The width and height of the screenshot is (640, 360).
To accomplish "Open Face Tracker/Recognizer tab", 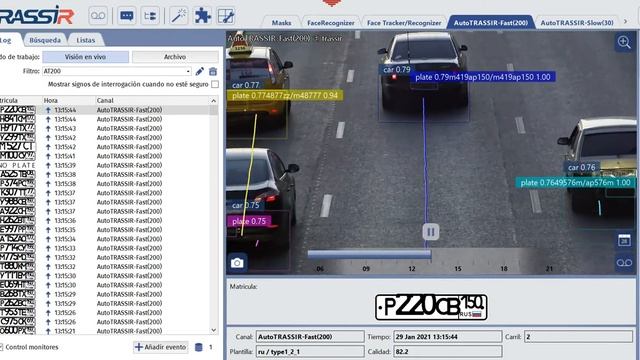I will pos(404,23).
